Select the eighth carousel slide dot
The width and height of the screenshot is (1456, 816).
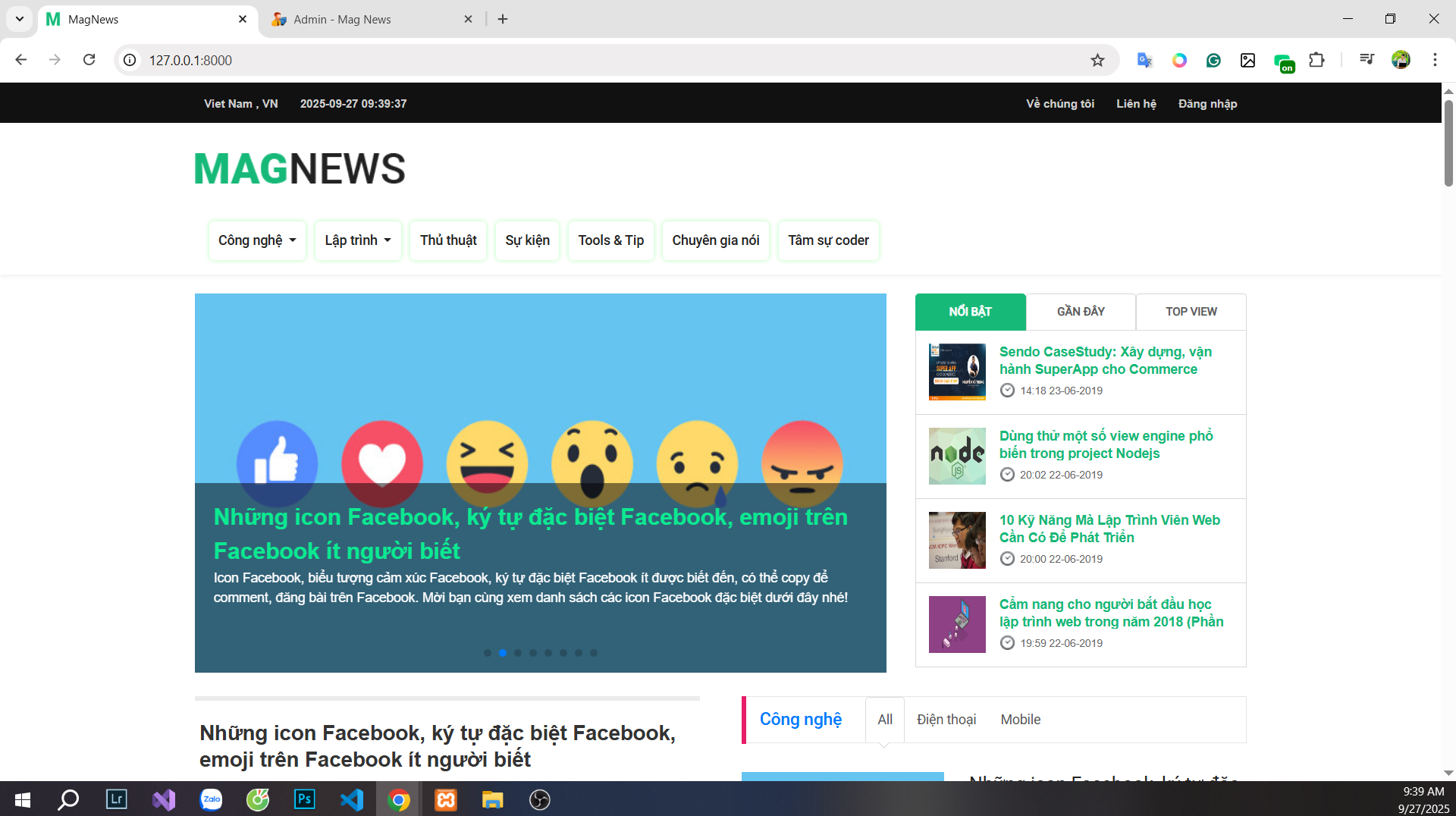click(x=594, y=653)
